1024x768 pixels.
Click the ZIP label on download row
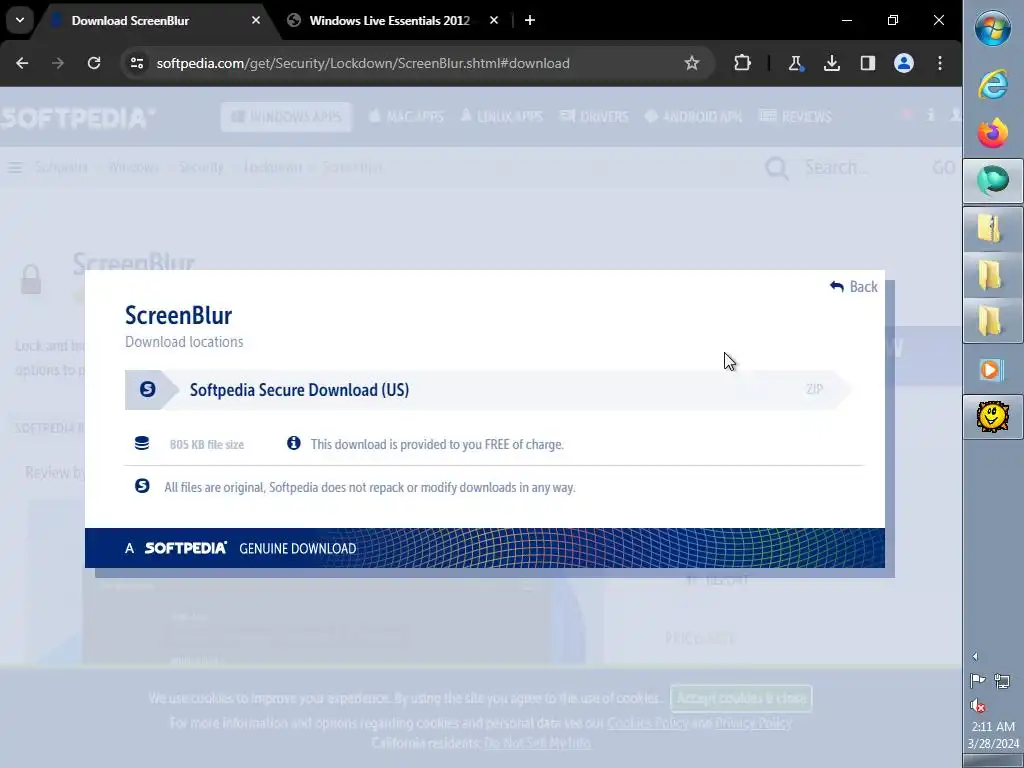tap(814, 389)
